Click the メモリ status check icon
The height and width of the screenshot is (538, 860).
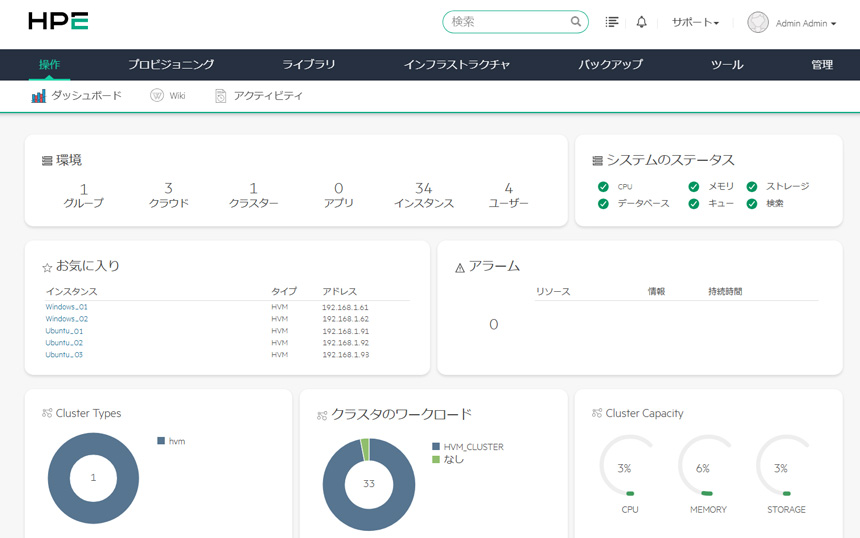[694, 186]
